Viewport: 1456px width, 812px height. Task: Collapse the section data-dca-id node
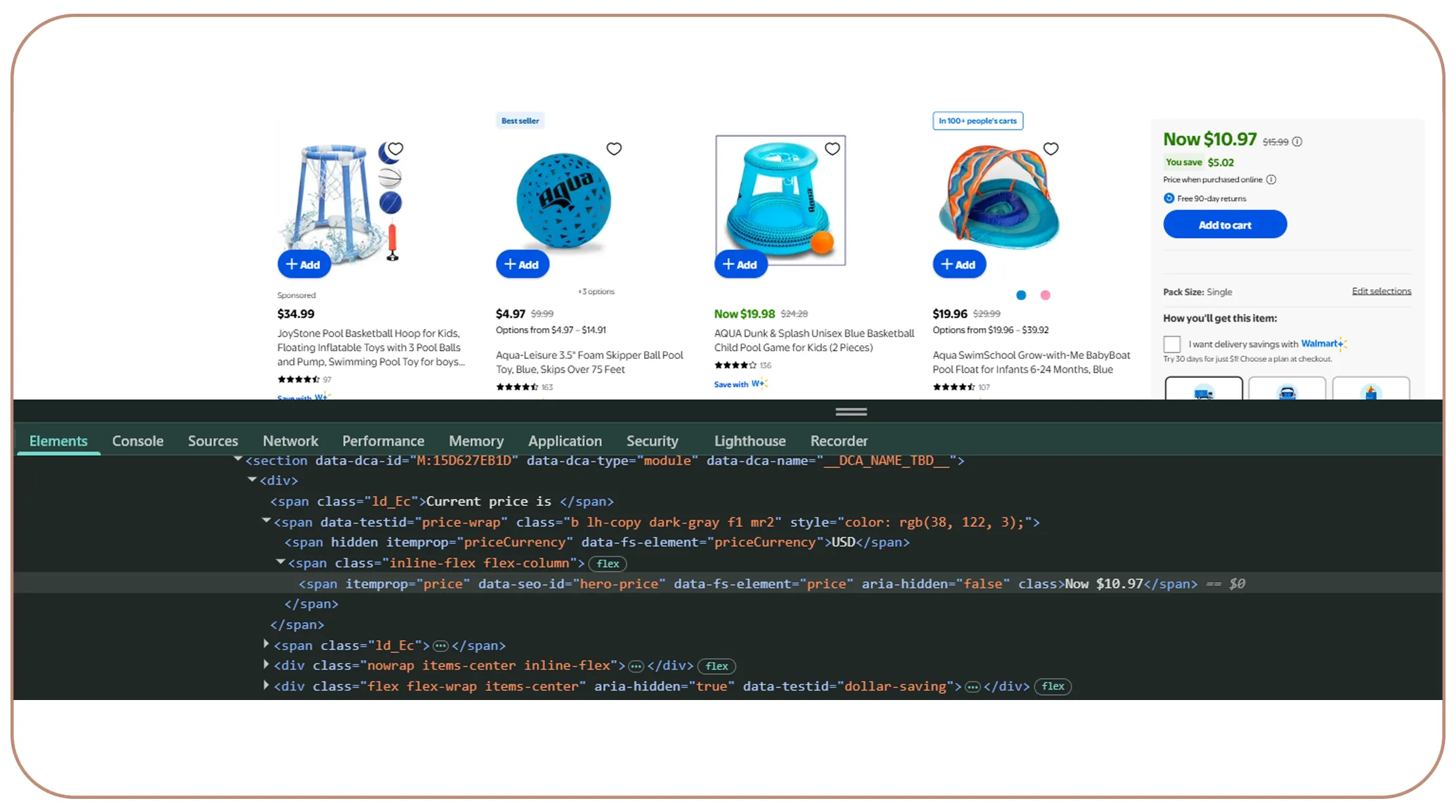[x=238, y=460]
